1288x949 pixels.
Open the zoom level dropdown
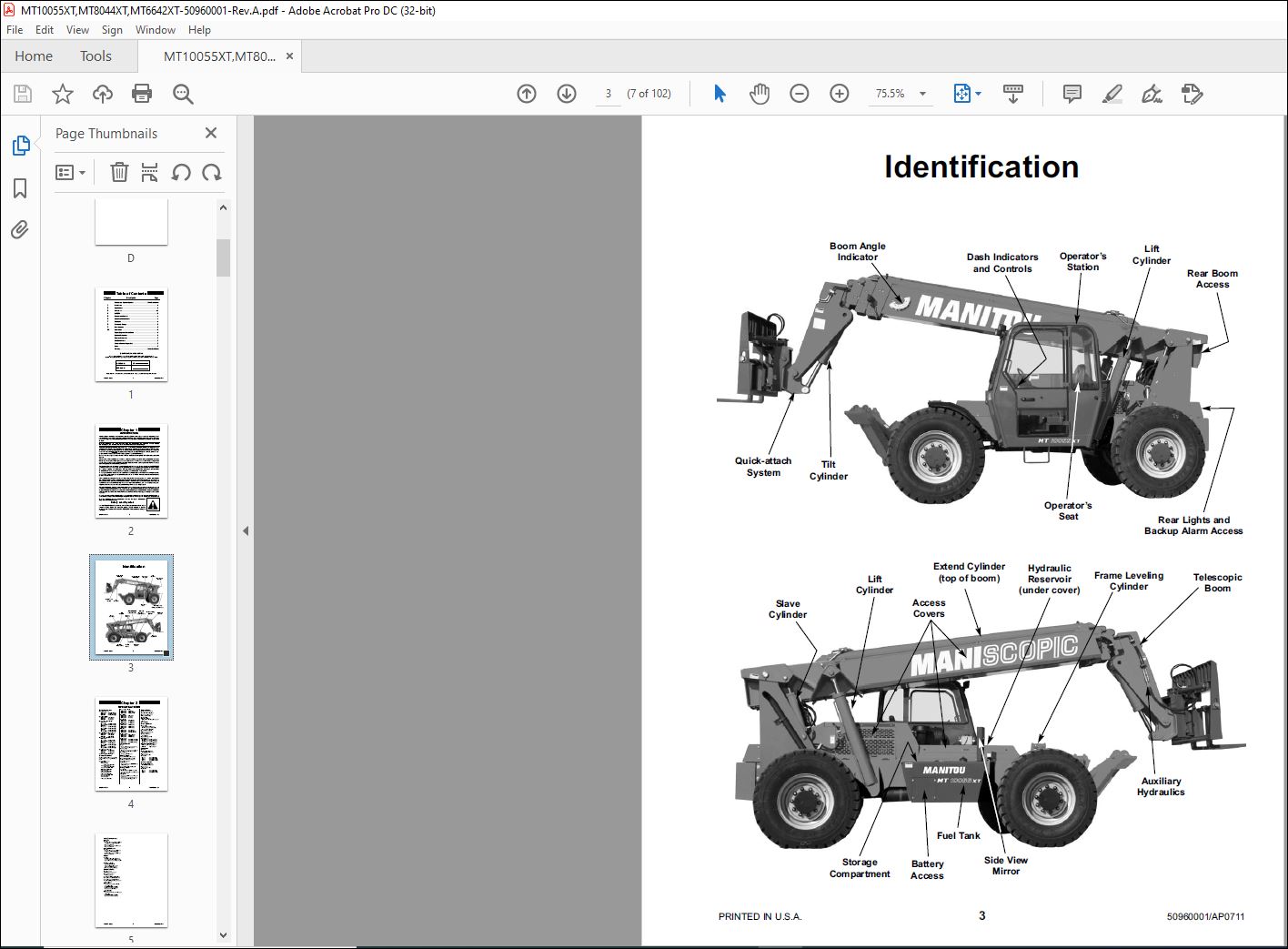click(922, 94)
